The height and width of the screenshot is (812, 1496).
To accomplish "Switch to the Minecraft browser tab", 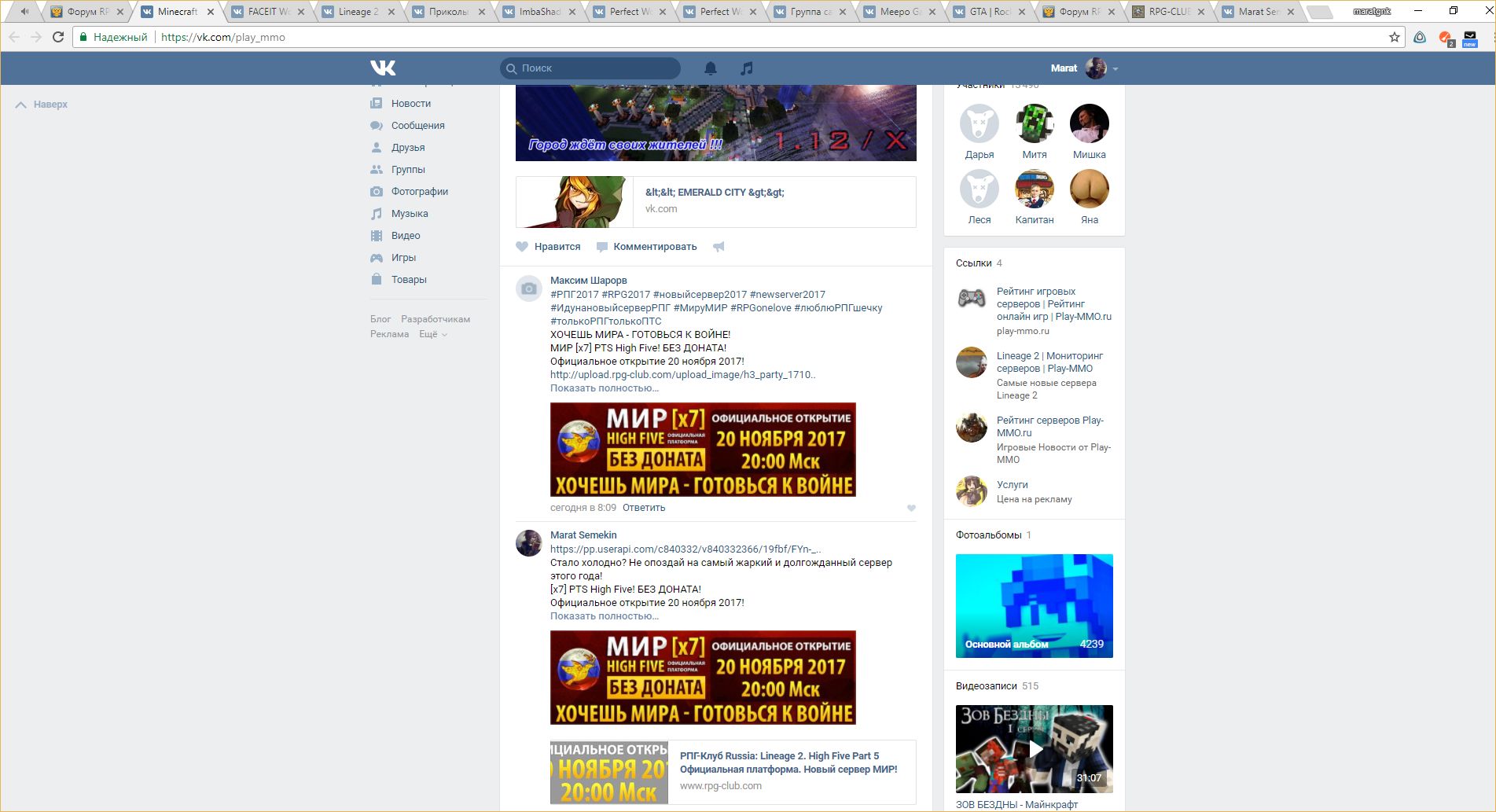I will click(x=177, y=12).
